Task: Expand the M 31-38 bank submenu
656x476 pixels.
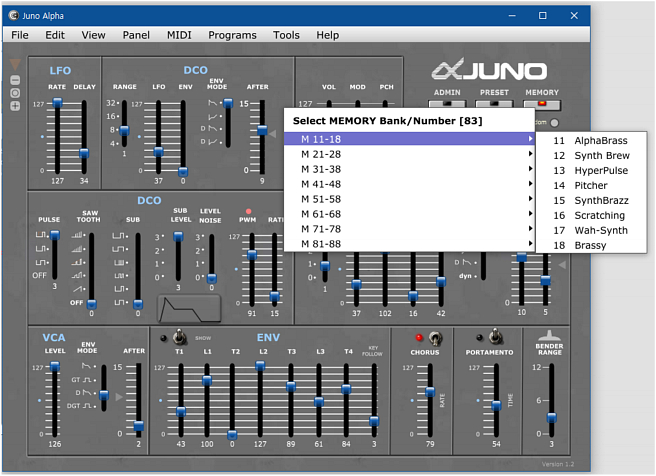Action: coord(409,169)
